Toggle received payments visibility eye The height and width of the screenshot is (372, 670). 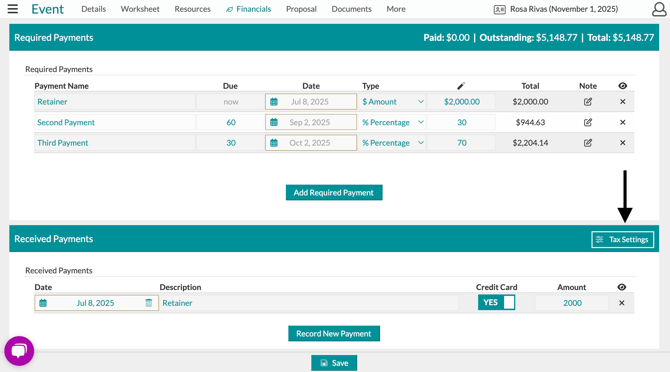tap(622, 287)
